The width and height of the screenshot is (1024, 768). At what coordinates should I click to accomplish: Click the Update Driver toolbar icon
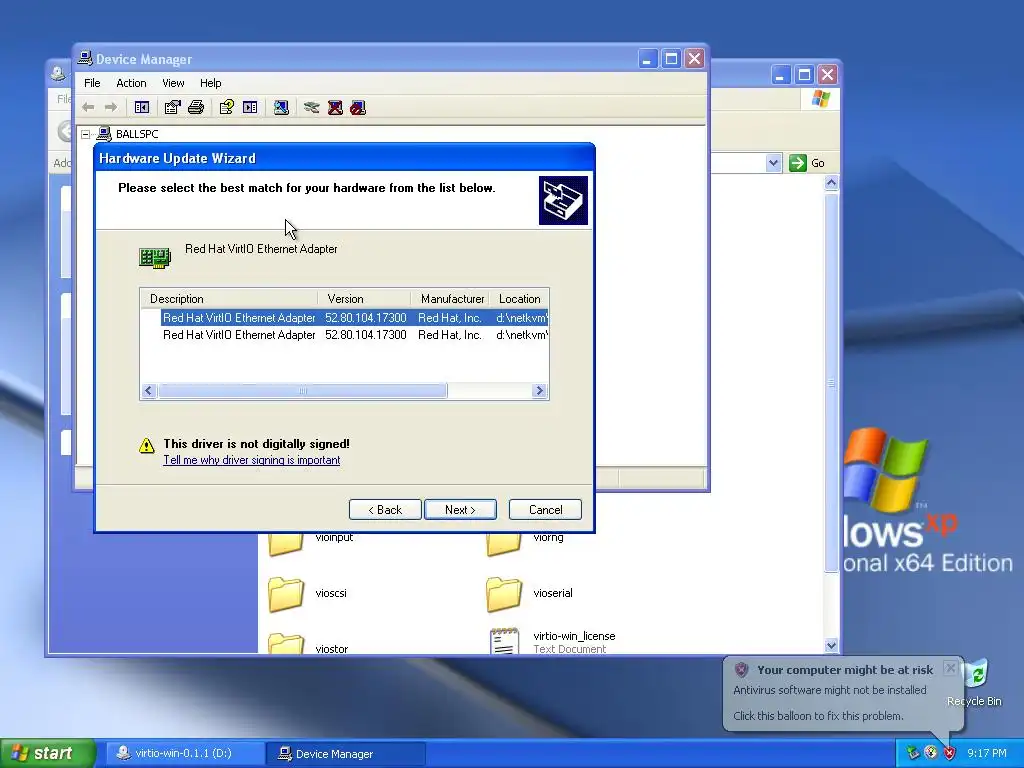[x=312, y=107]
